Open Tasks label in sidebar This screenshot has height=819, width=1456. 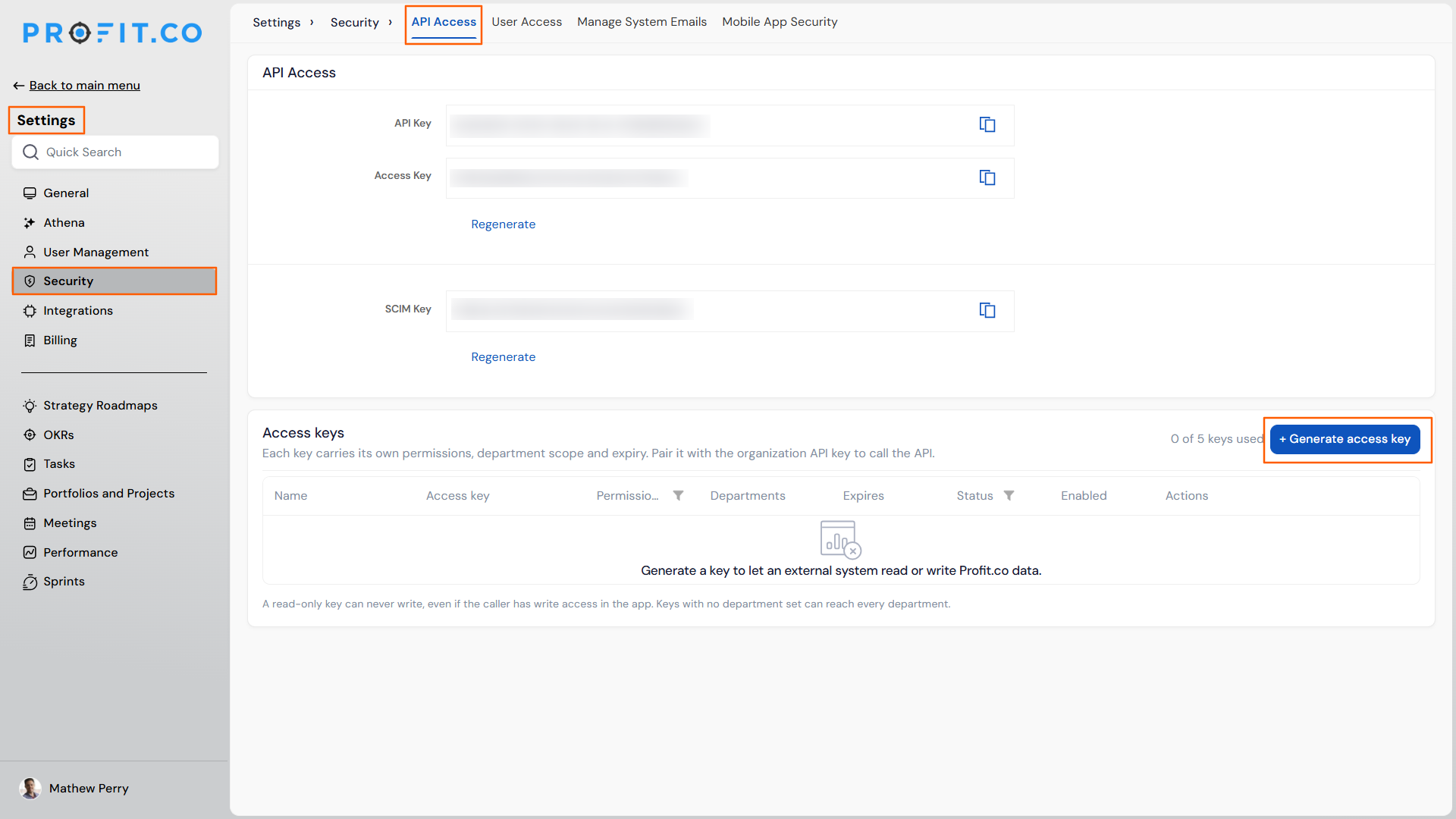pos(59,464)
